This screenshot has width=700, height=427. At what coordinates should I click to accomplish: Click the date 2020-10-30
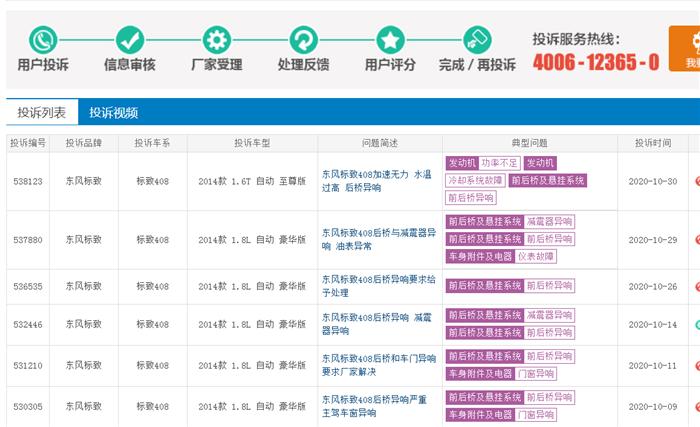[653, 181]
